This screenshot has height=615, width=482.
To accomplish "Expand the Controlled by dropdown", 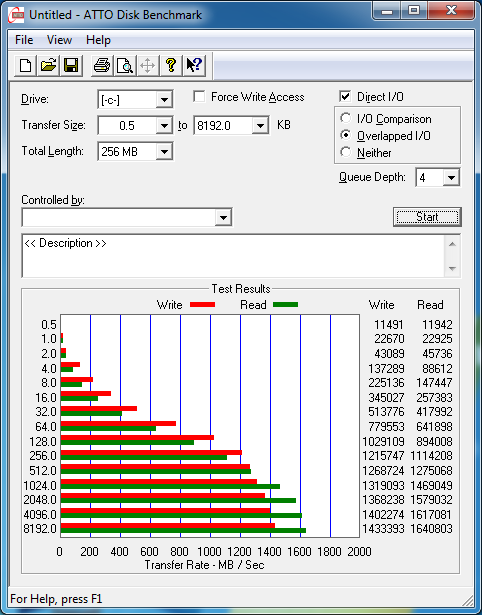I will click(x=223, y=217).
